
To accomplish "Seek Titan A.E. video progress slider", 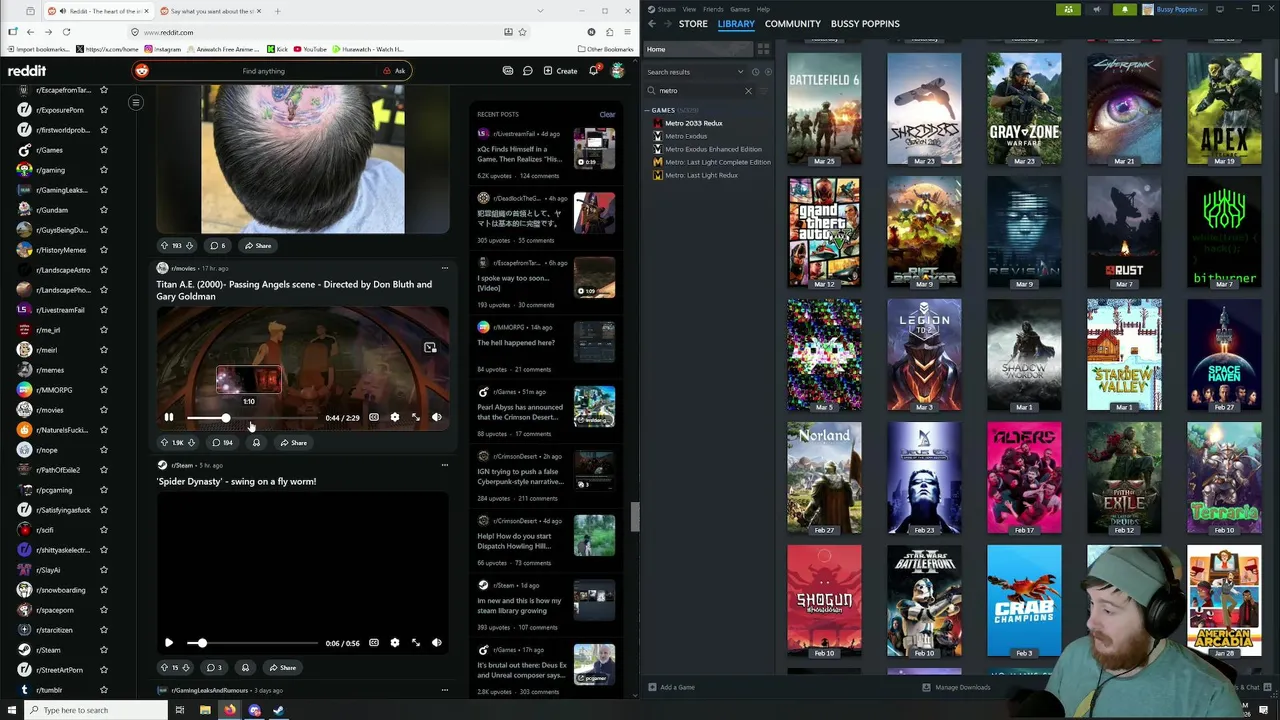I will pos(252,417).
